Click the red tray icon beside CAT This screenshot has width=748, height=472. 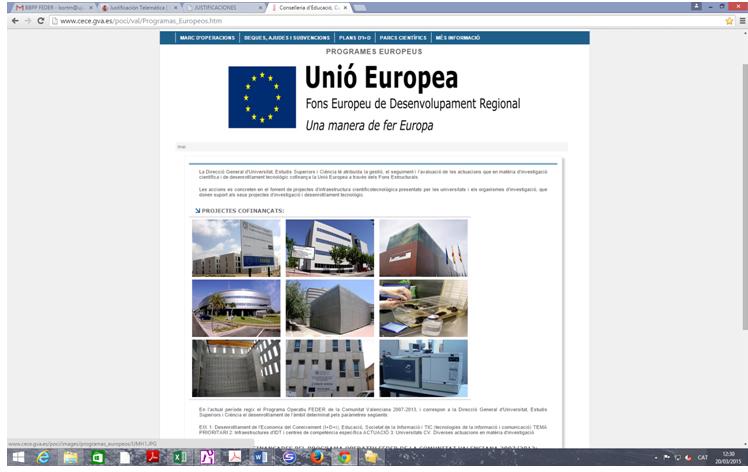coord(688,458)
